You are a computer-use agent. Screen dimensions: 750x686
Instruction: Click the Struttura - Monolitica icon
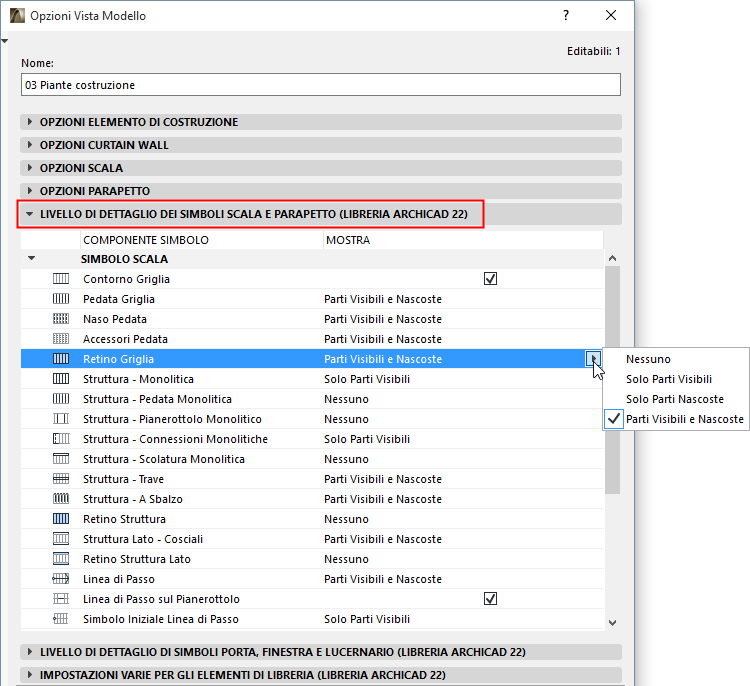pos(61,379)
